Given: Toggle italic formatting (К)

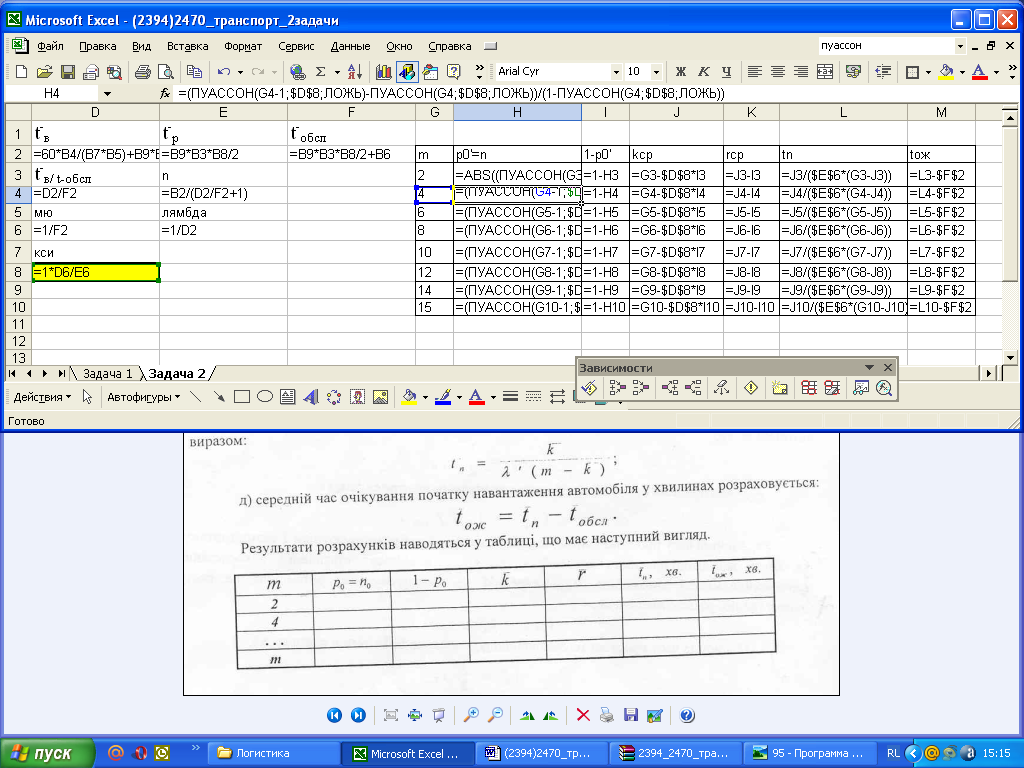Looking at the screenshot, I should 703,72.
